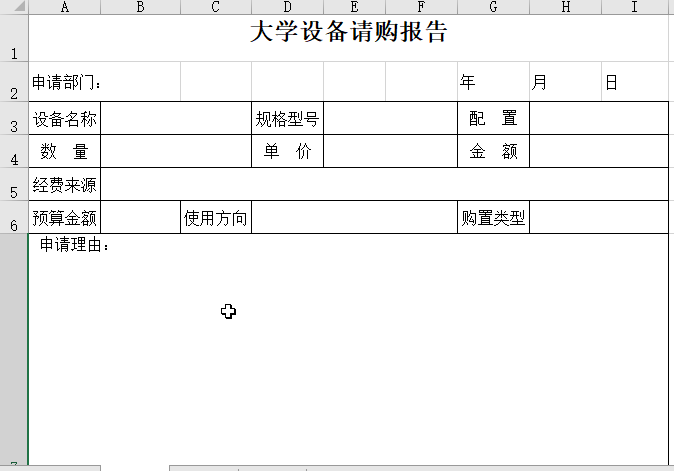Select the 年 cell

click(x=493, y=83)
